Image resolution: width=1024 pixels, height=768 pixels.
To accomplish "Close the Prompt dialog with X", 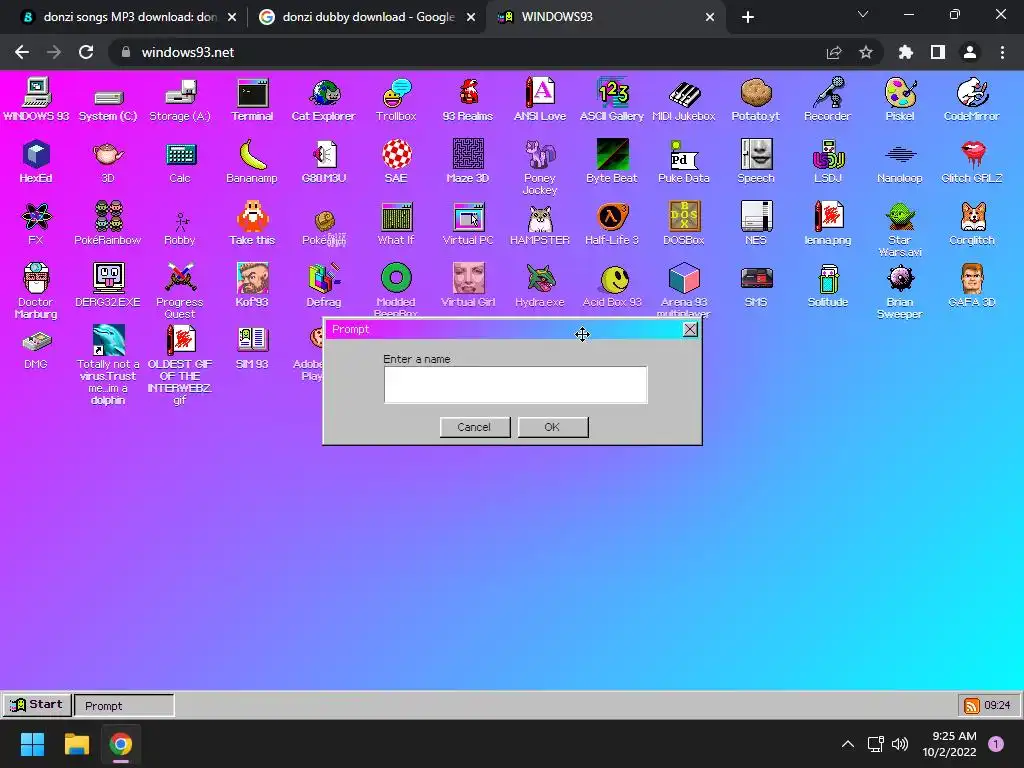I will 690,330.
